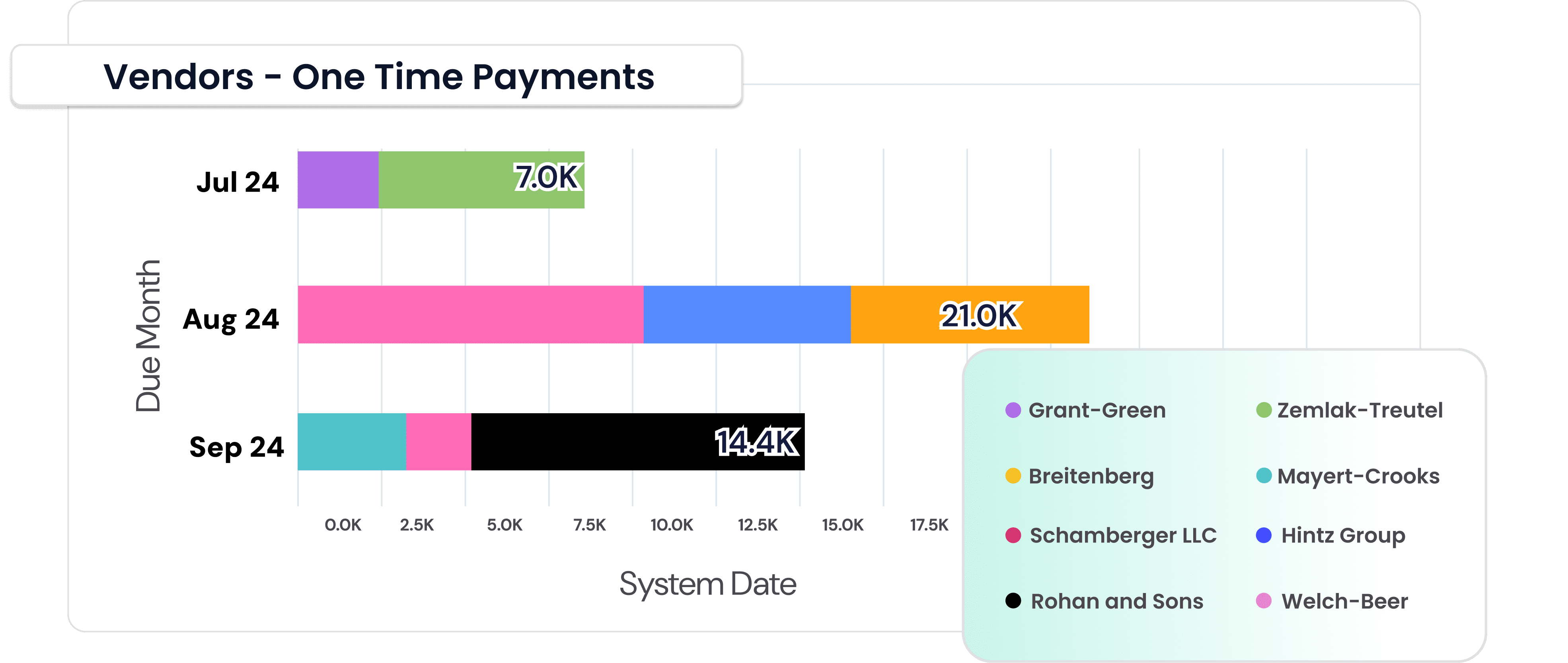Image resolution: width=1568 pixels, height=663 pixels.
Task: Select the yellow Breitenberg legend marker
Action: pos(1013,476)
